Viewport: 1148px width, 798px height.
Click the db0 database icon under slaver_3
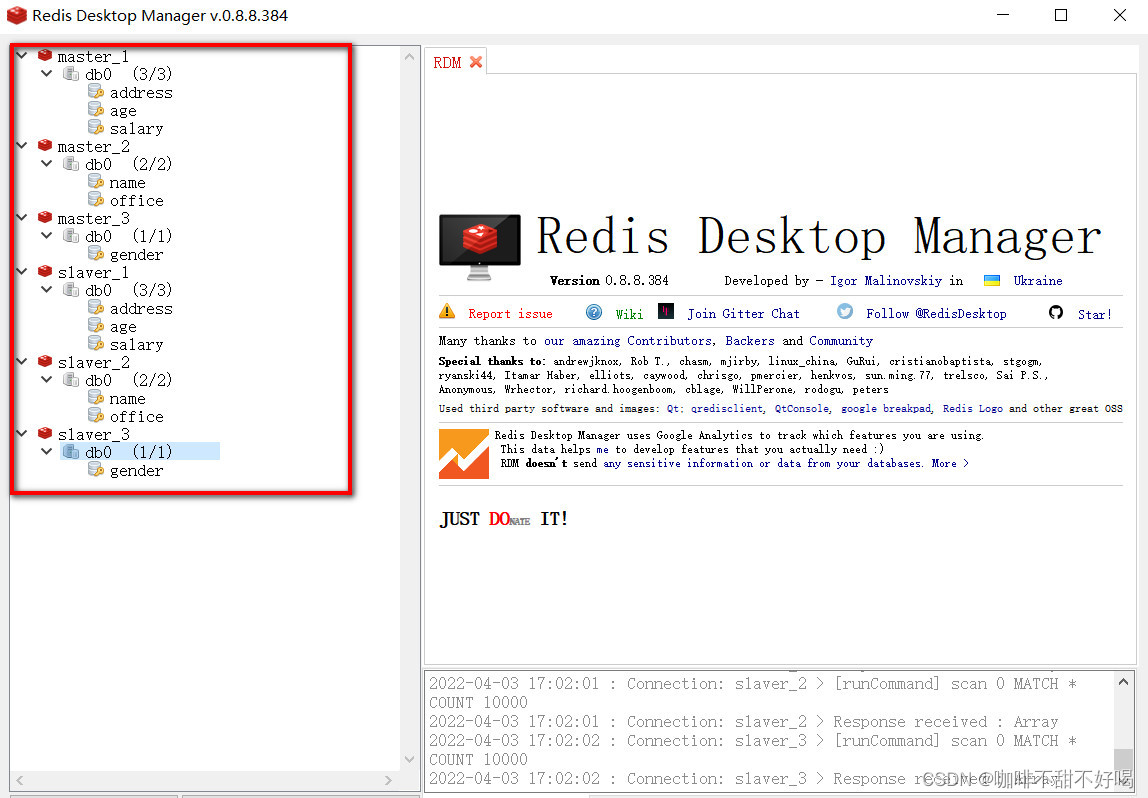(x=71, y=452)
